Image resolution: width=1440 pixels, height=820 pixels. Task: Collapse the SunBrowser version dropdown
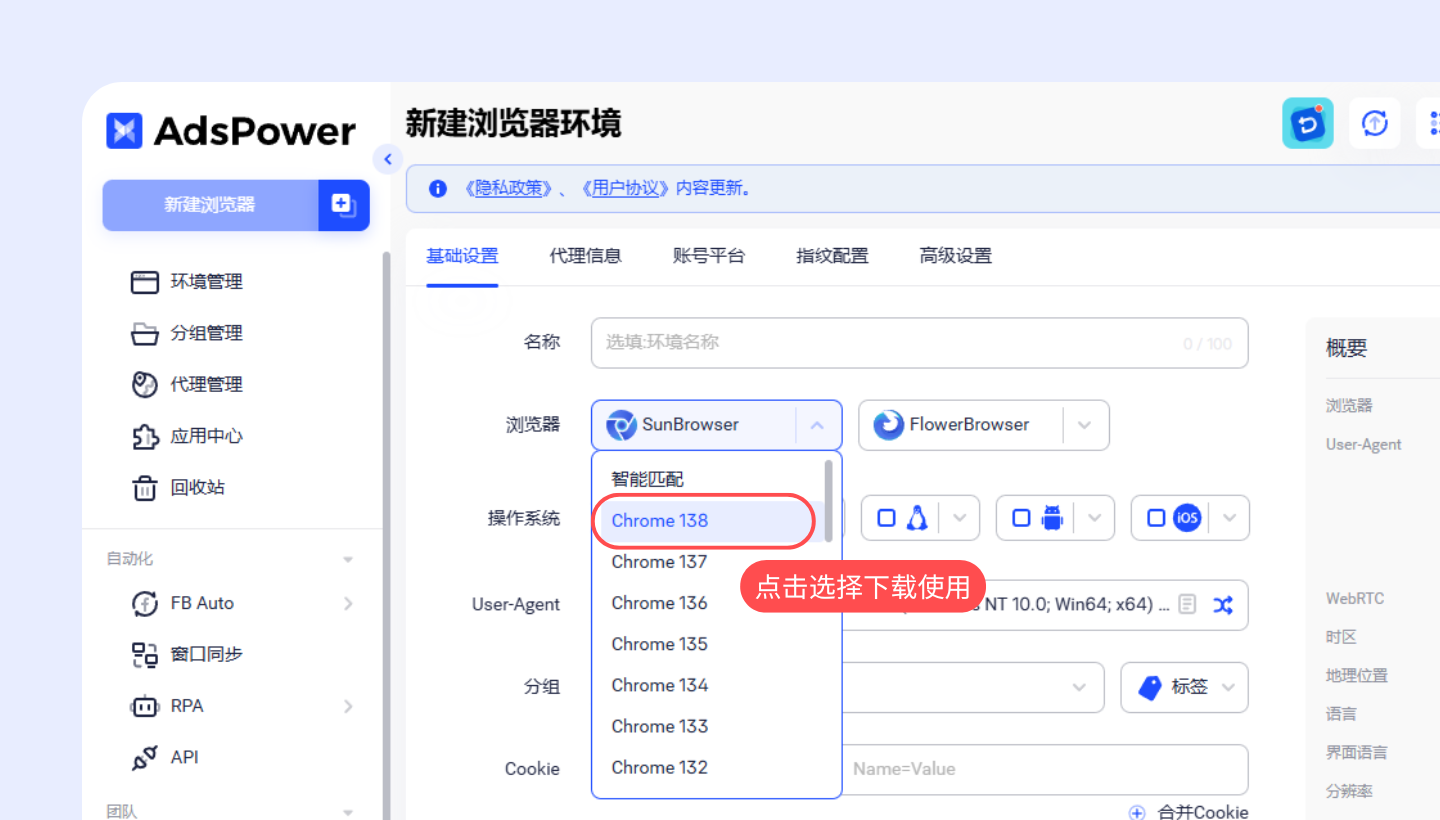[x=818, y=425]
